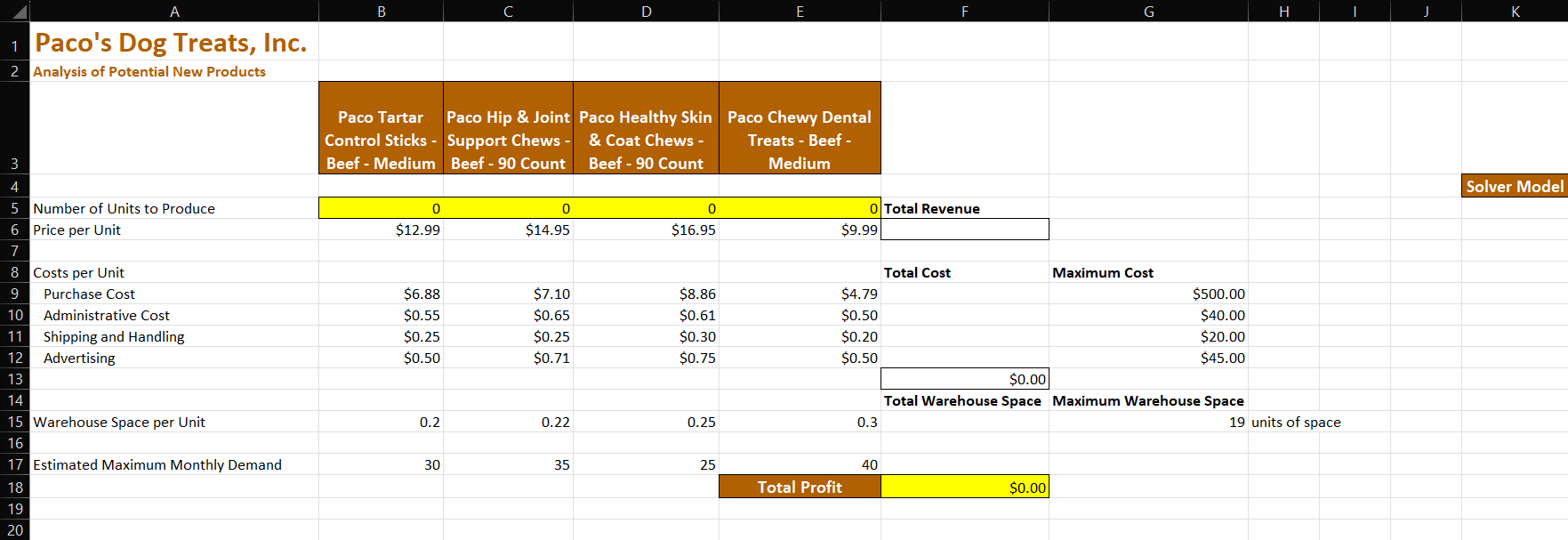Select column F header

click(x=965, y=11)
